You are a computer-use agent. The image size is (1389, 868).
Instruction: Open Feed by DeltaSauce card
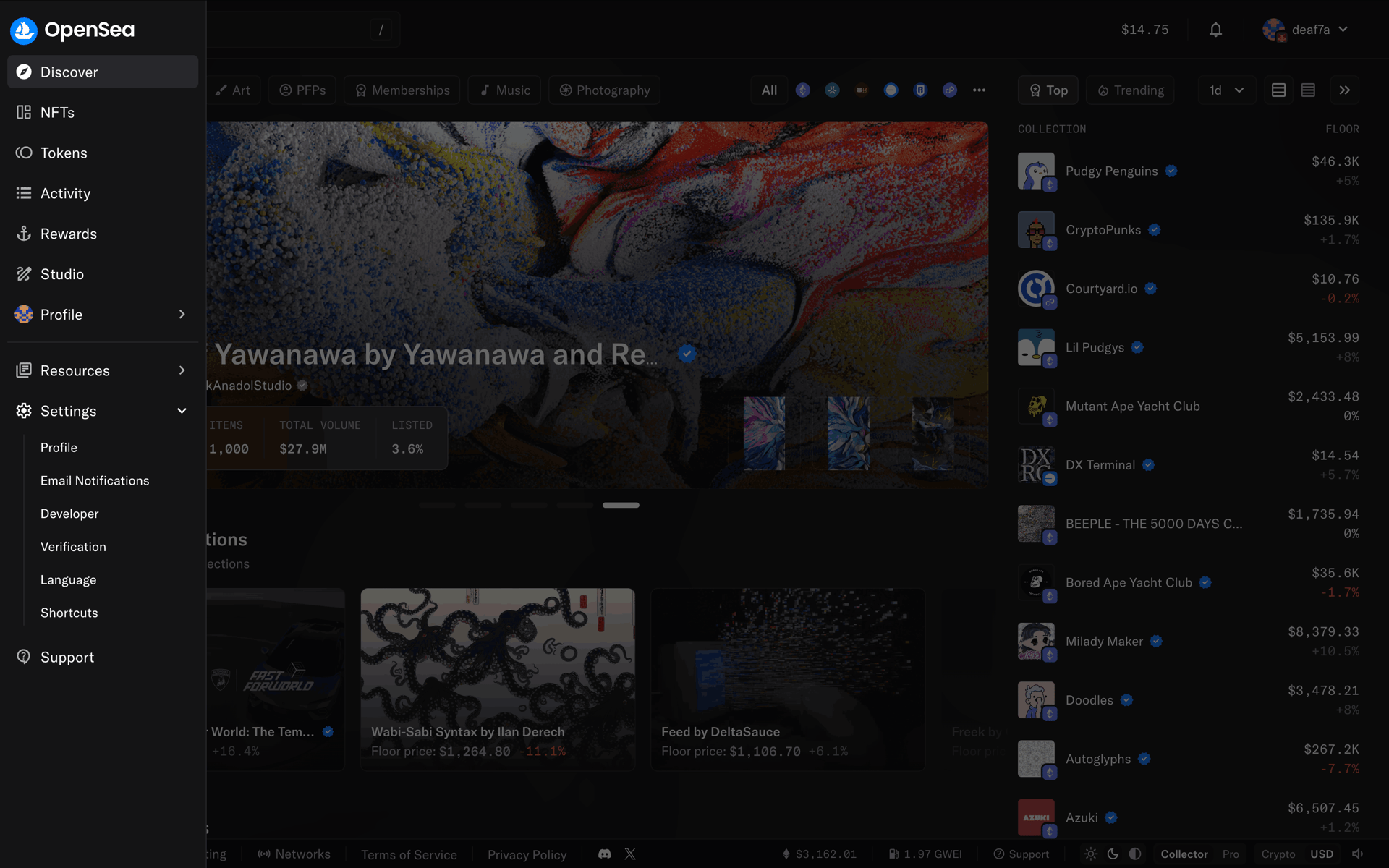click(788, 679)
